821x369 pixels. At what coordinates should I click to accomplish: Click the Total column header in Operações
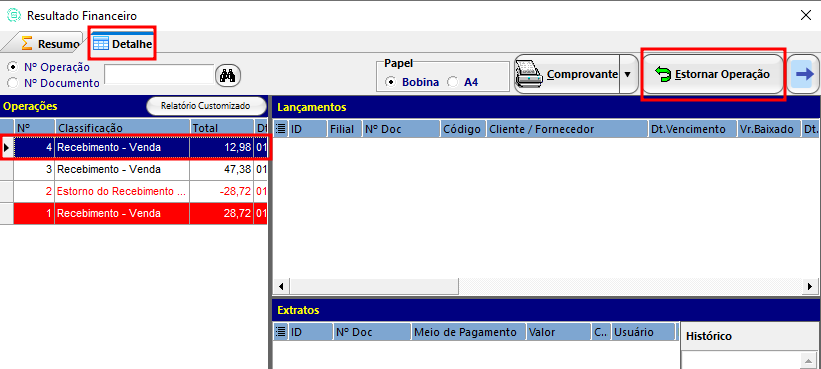[x=222, y=128]
